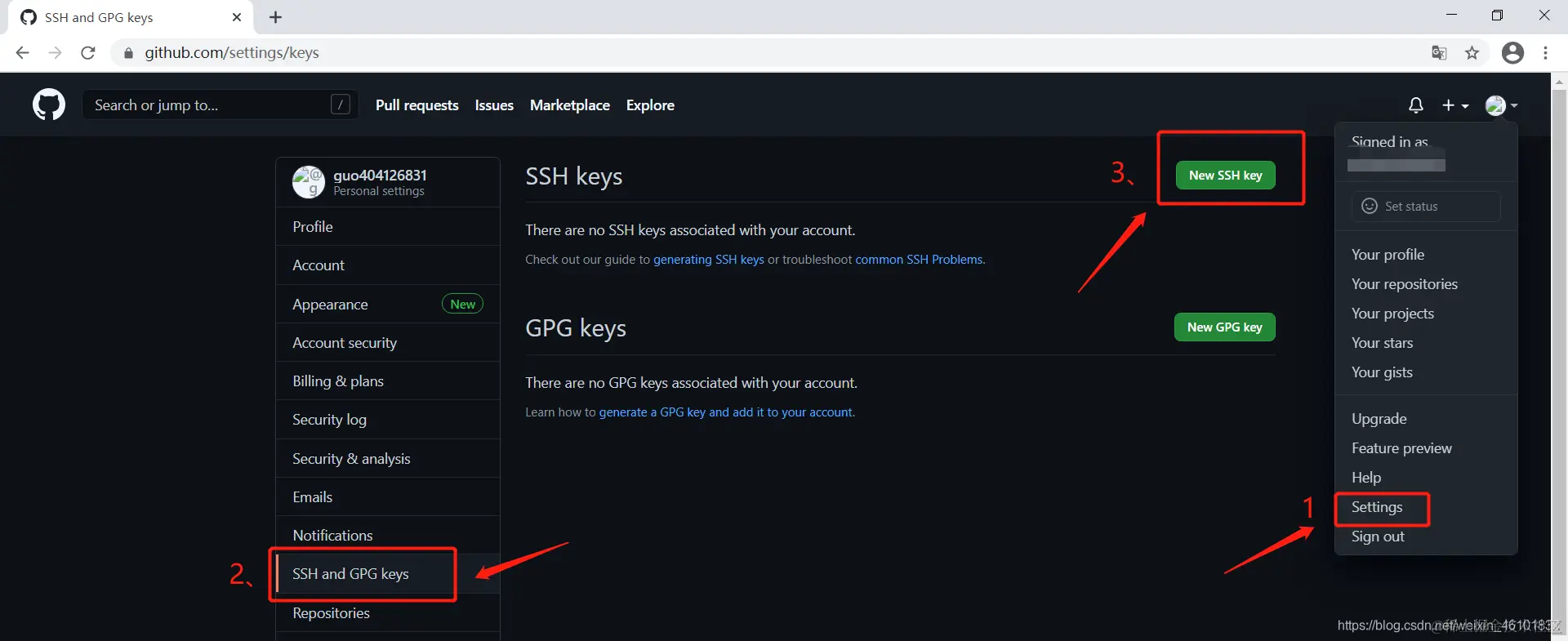Viewport: 1568px width, 641px height.
Task: Select Repositories in the settings sidebar
Action: (x=388, y=613)
